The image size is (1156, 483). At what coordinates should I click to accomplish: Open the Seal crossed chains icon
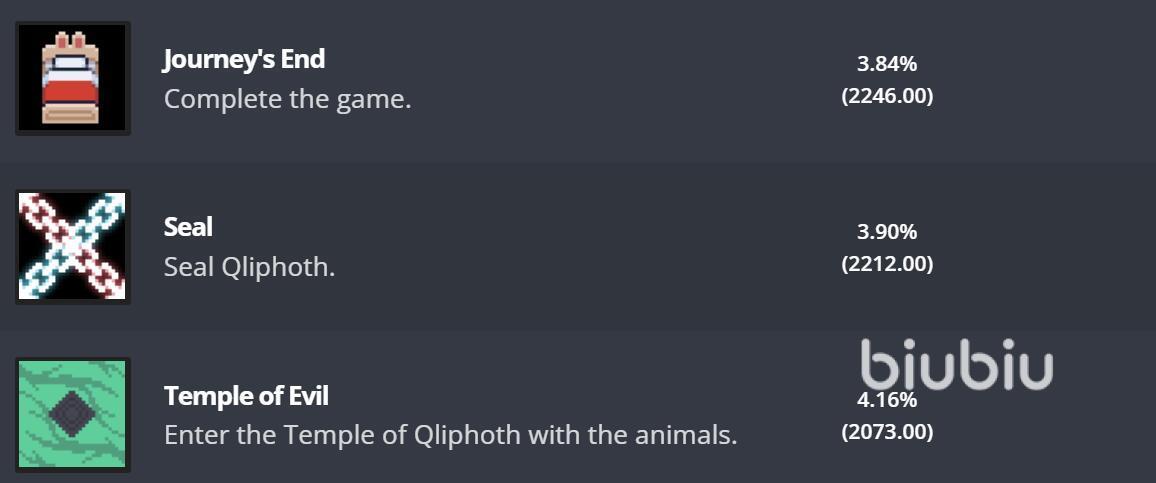[x=73, y=246]
